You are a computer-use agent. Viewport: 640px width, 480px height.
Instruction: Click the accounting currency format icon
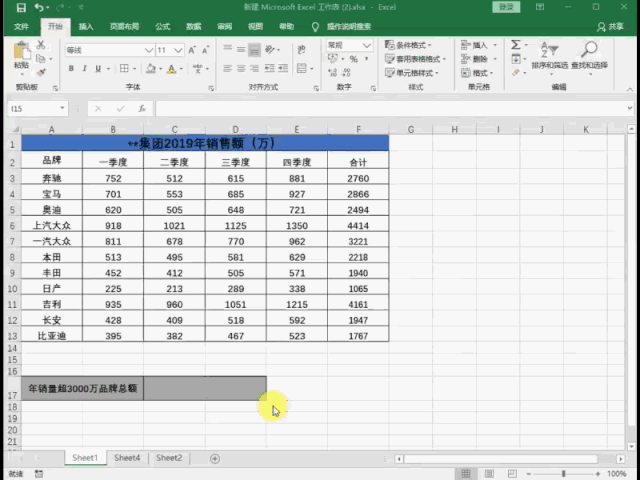click(333, 59)
